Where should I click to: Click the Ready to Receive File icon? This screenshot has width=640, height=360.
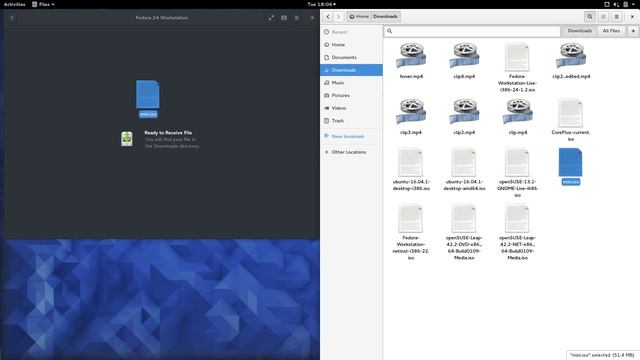pos(127,139)
